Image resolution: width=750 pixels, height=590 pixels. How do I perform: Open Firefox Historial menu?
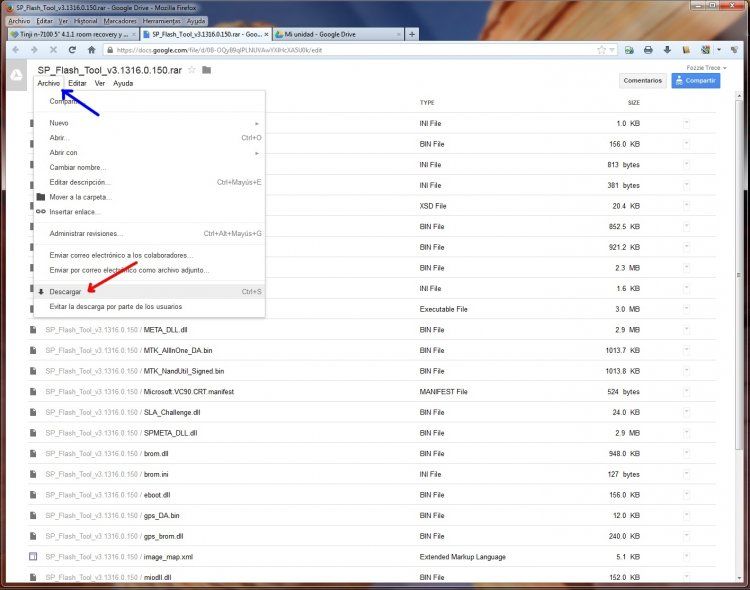click(86, 21)
